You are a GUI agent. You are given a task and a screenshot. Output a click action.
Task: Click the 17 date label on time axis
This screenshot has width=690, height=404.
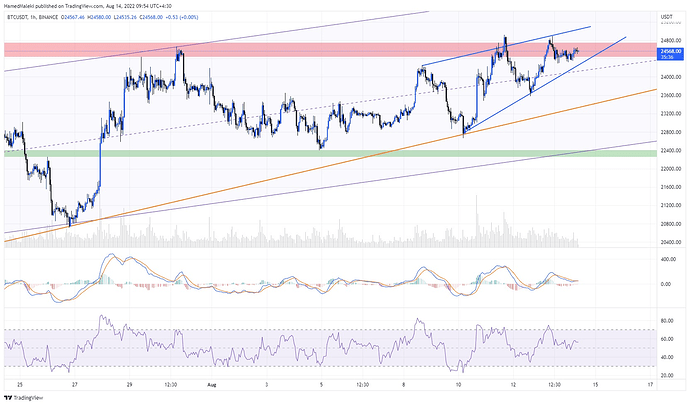pyautogui.click(x=650, y=383)
